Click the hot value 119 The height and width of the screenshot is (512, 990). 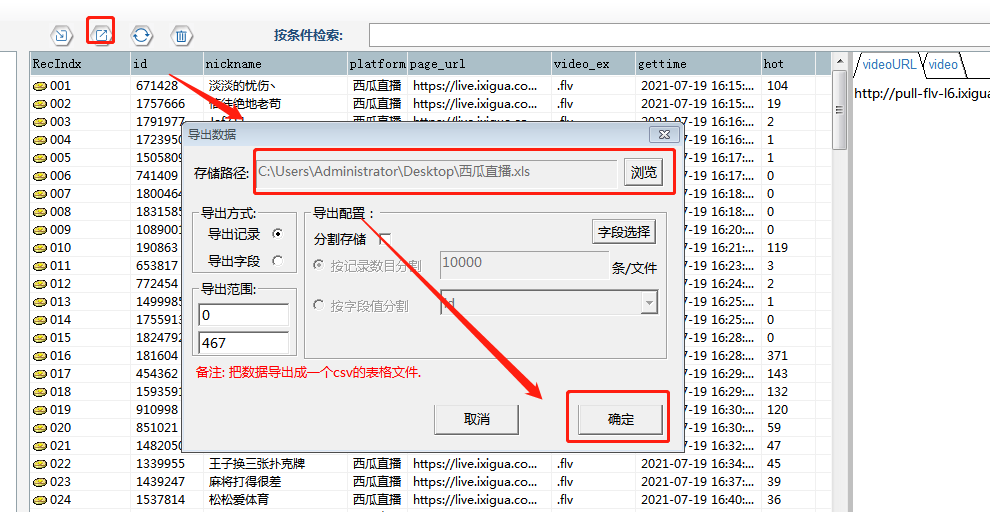pyautogui.click(x=777, y=247)
